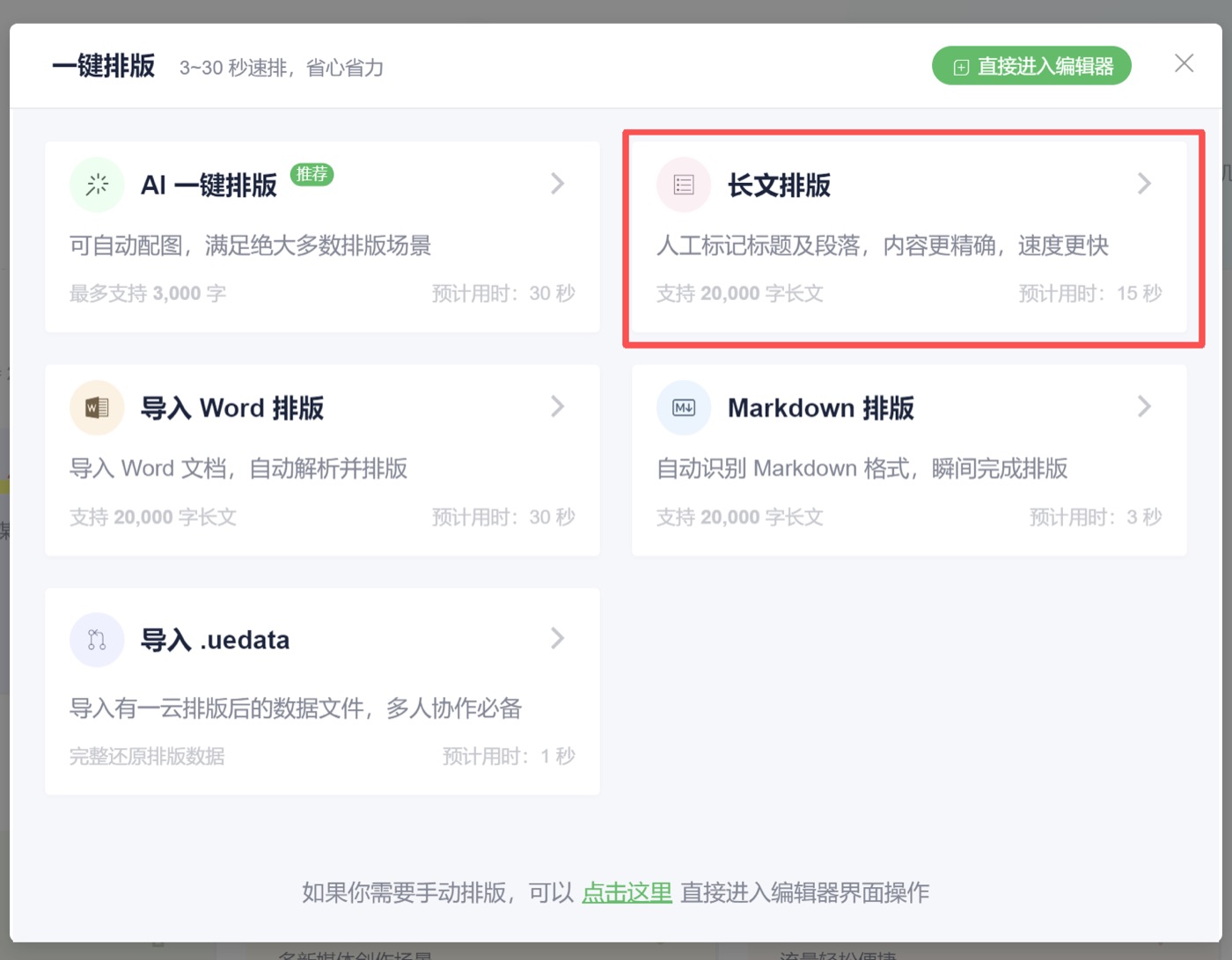Open the 导入 Word 排版 chevron arrow

[x=557, y=406]
